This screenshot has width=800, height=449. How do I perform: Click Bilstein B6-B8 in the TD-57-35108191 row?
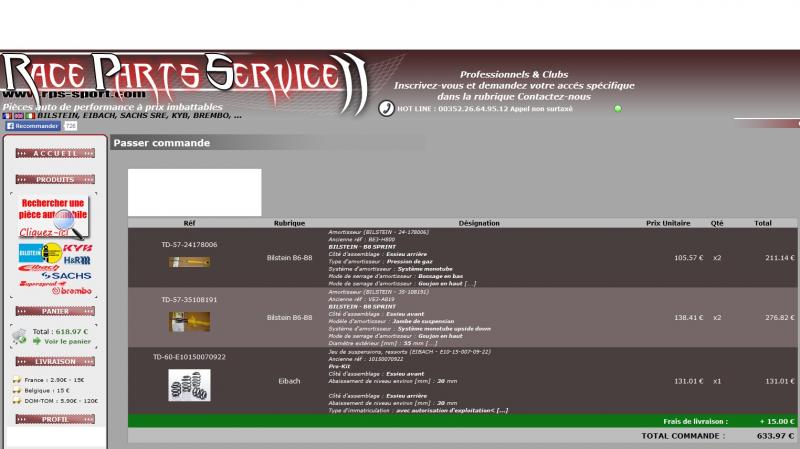pos(289,318)
